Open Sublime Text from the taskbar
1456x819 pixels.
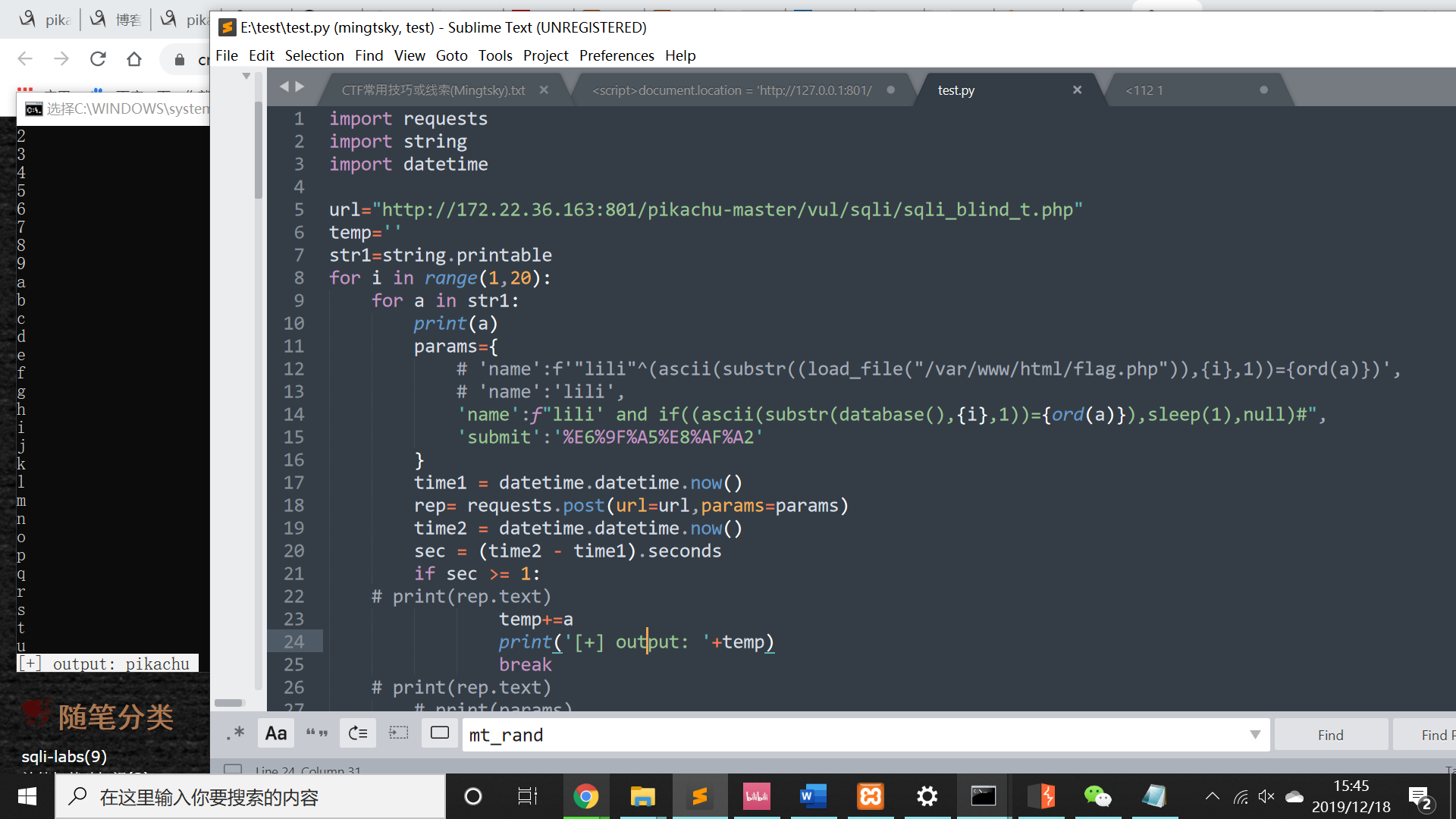(699, 796)
